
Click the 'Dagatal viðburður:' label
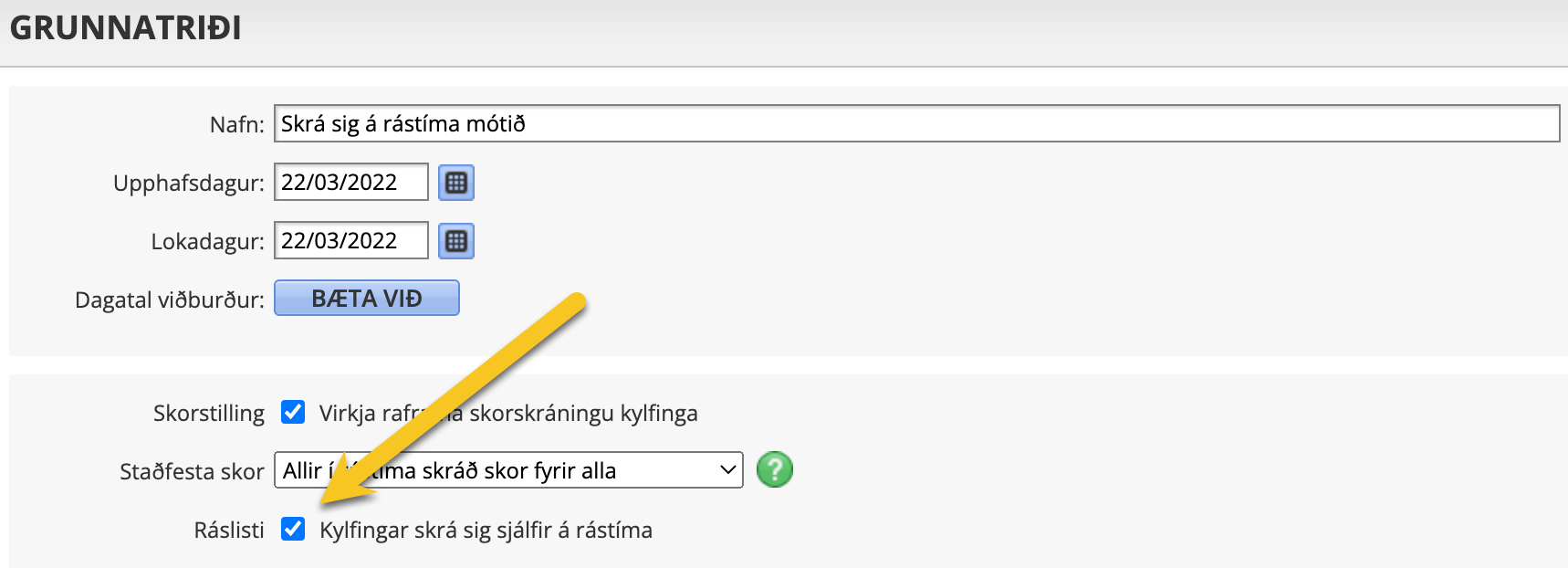[x=170, y=300]
